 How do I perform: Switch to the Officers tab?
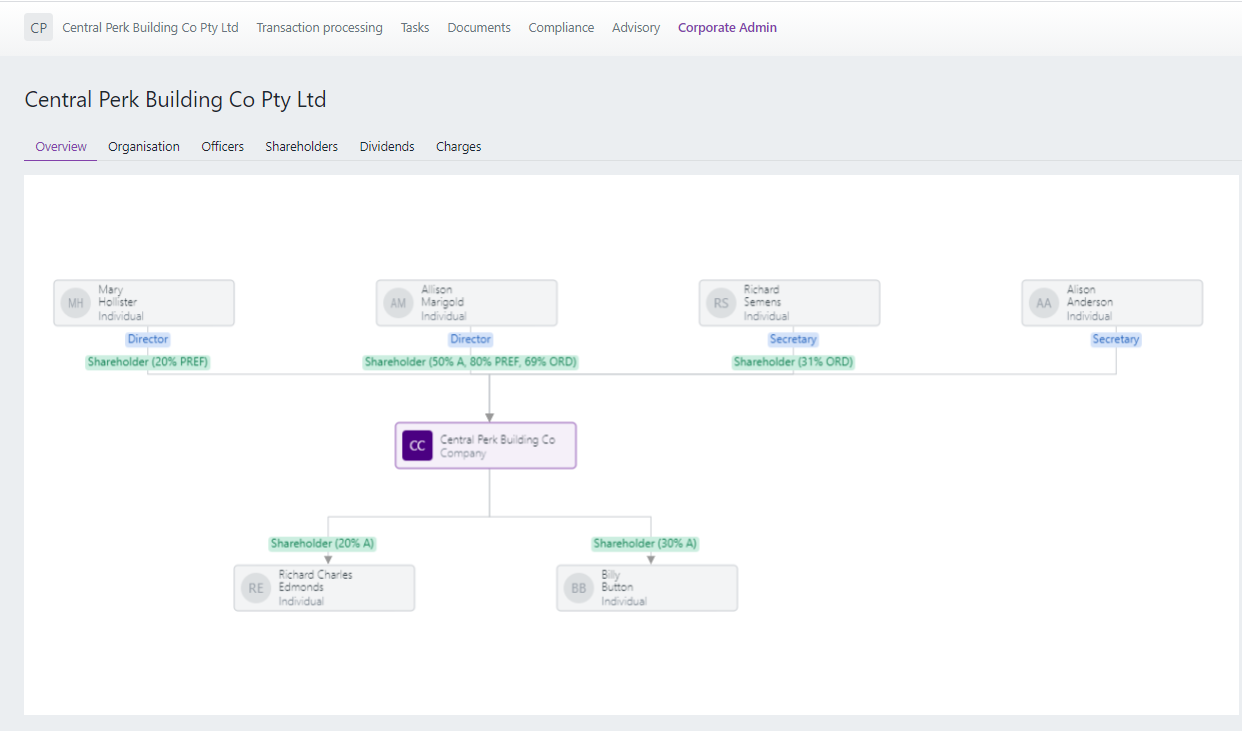point(222,146)
